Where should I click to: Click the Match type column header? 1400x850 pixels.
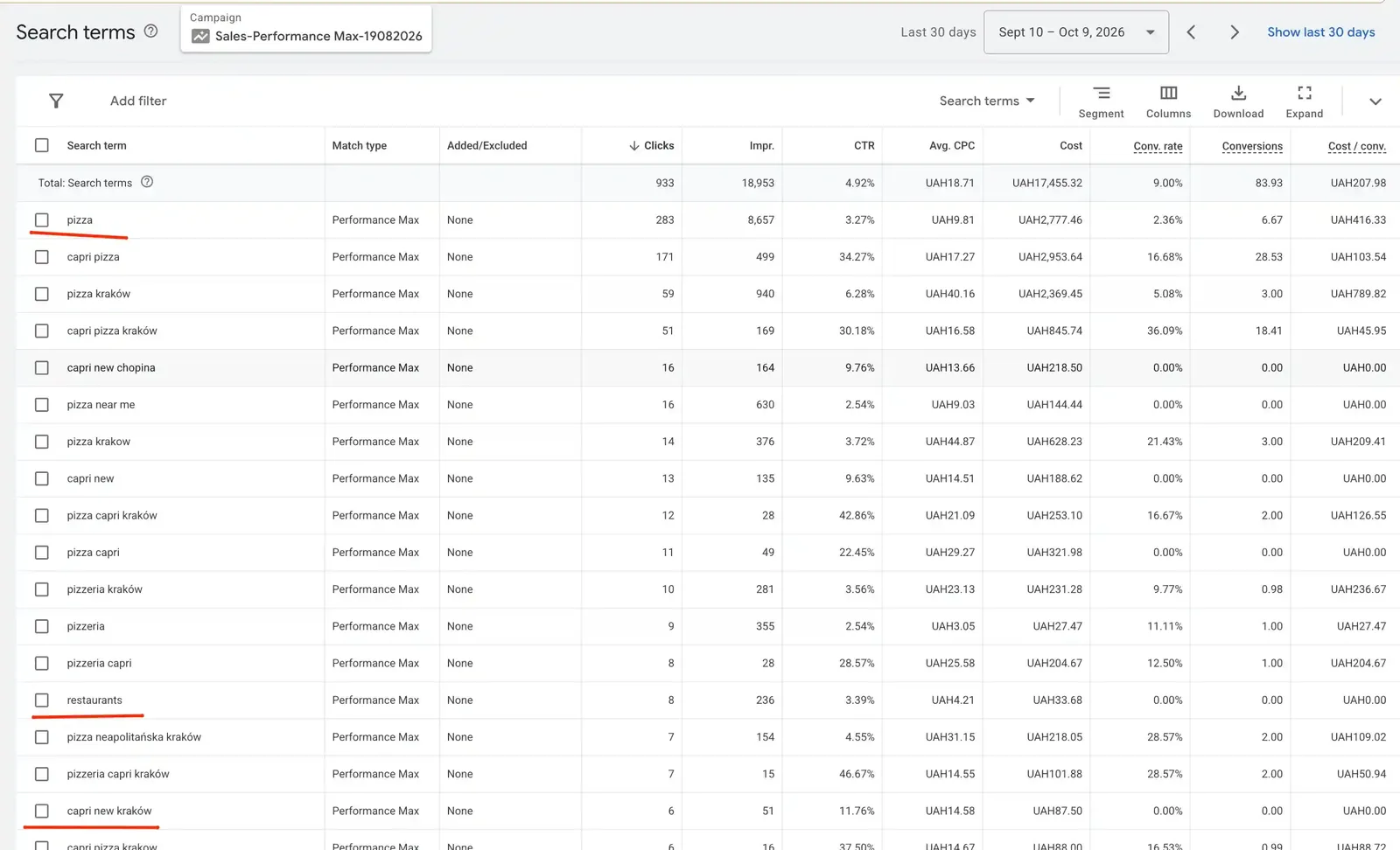360,145
